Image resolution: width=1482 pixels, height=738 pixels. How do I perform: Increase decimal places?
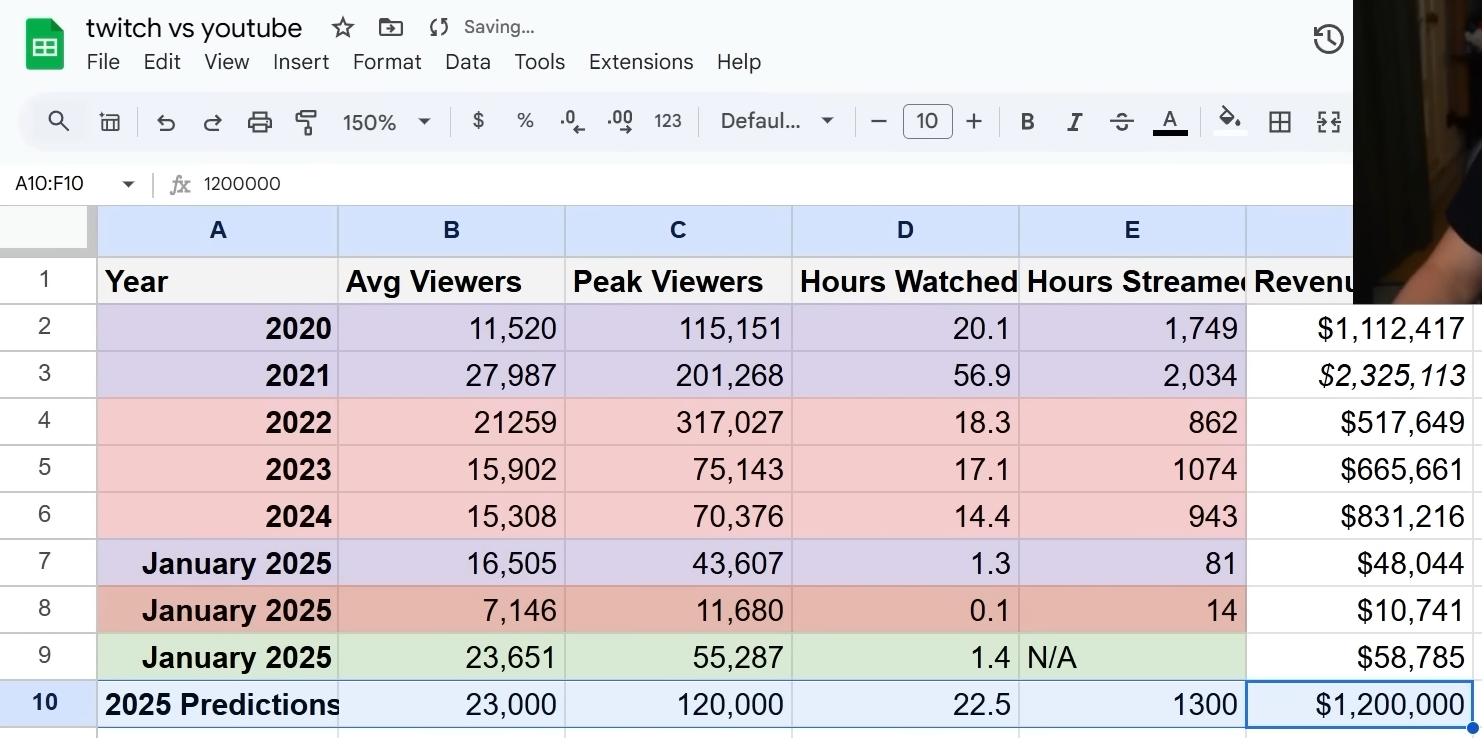coord(620,122)
